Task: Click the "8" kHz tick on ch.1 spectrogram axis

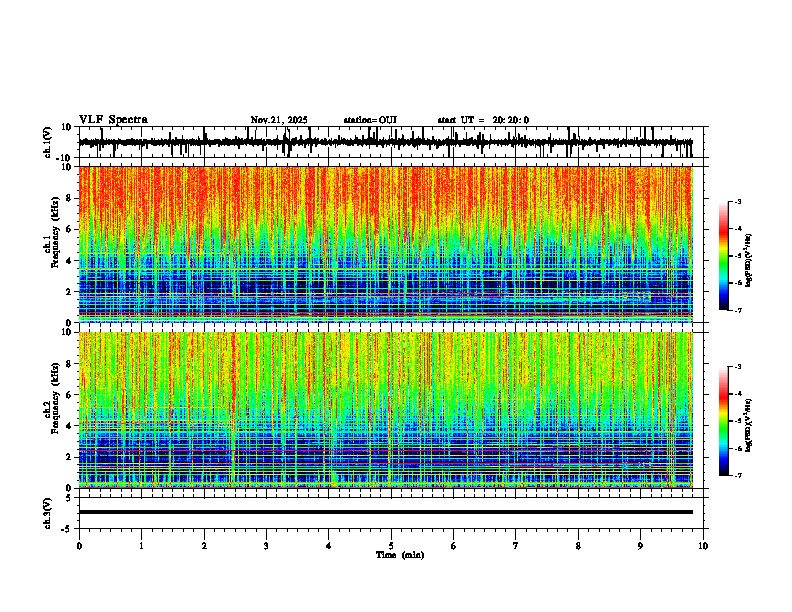Action: [70, 198]
